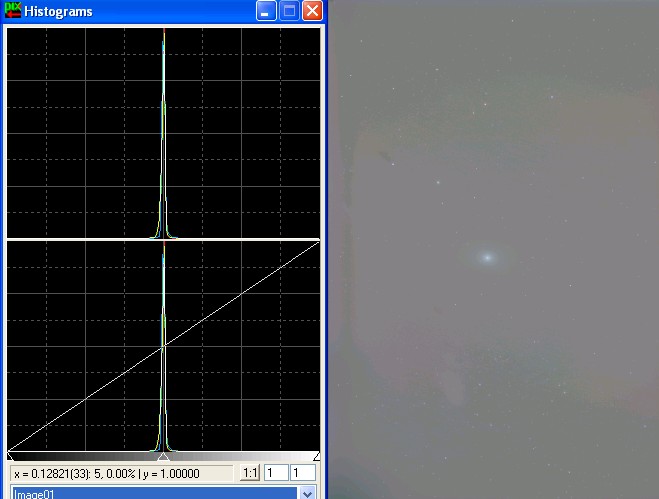The width and height of the screenshot is (659, 499).
Task: Minimize the Histograms window
Action: coord(266,11)
